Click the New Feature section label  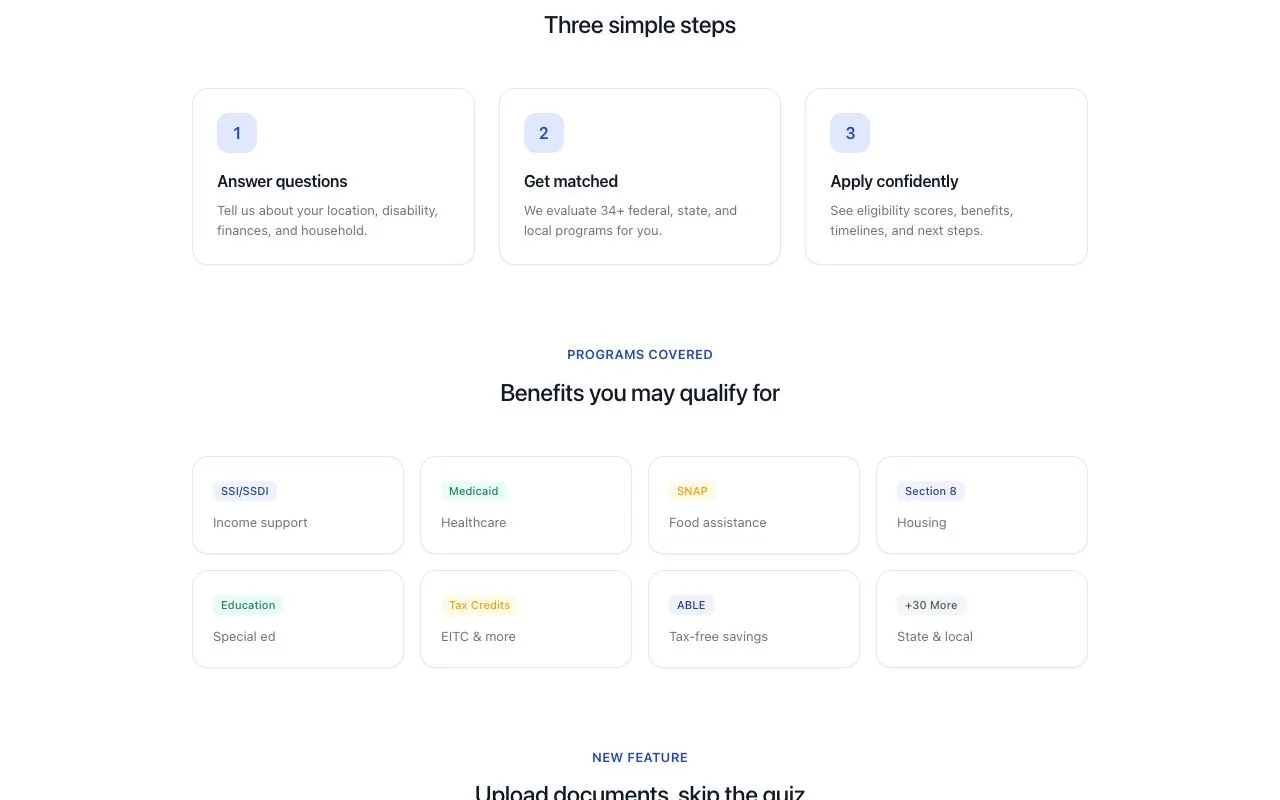(x=640, y=758)
